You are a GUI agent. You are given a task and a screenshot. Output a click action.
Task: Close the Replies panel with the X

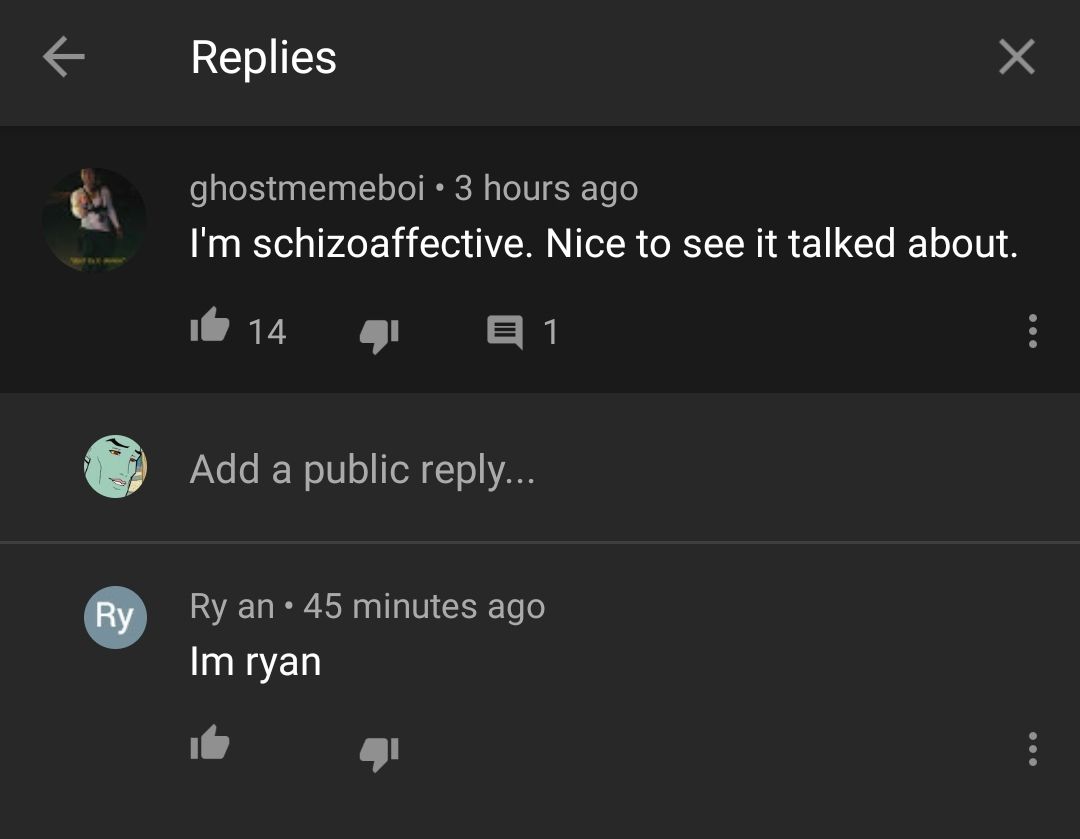pyautogui.click(x=1016, y=57)
